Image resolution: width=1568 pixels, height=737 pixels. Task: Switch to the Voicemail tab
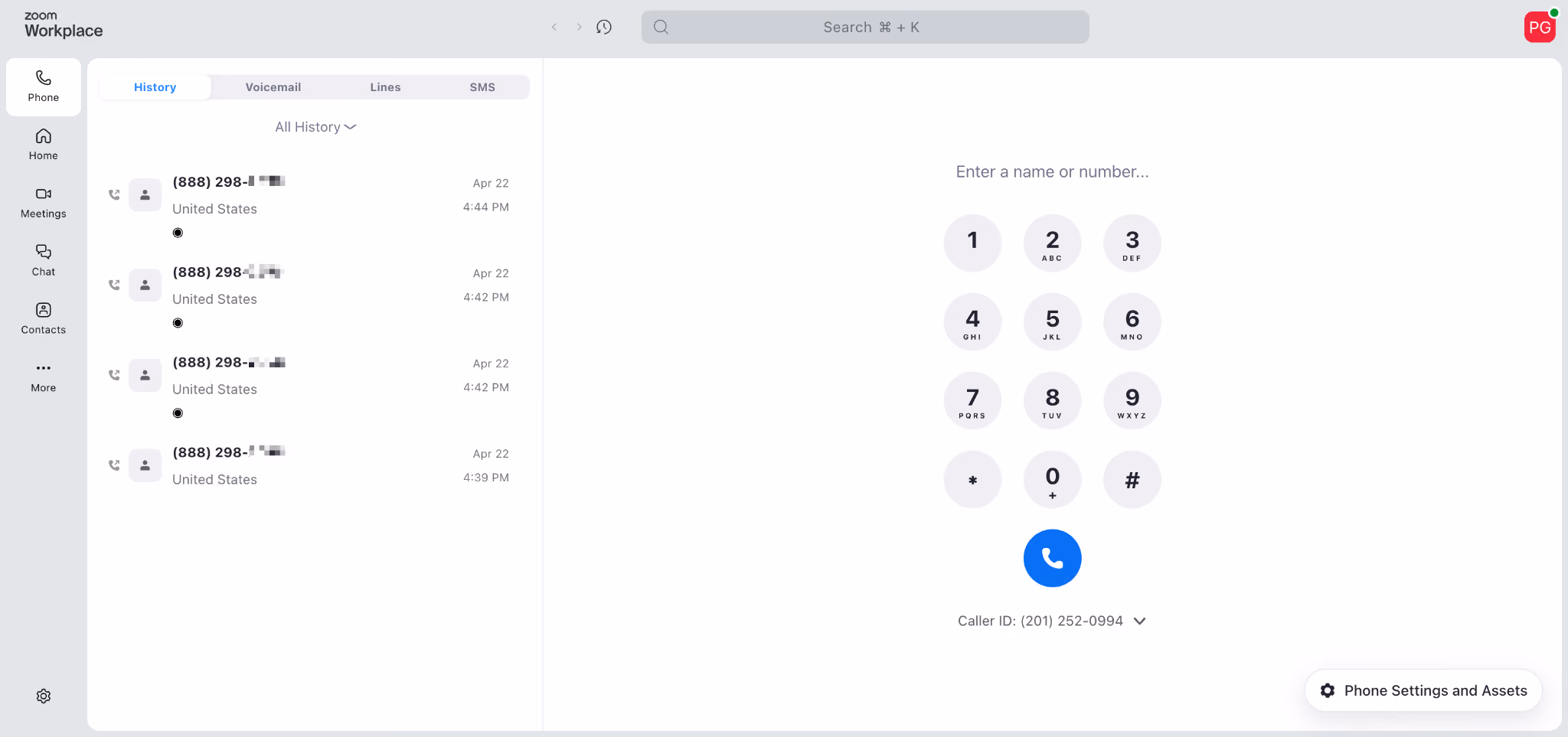273,87
